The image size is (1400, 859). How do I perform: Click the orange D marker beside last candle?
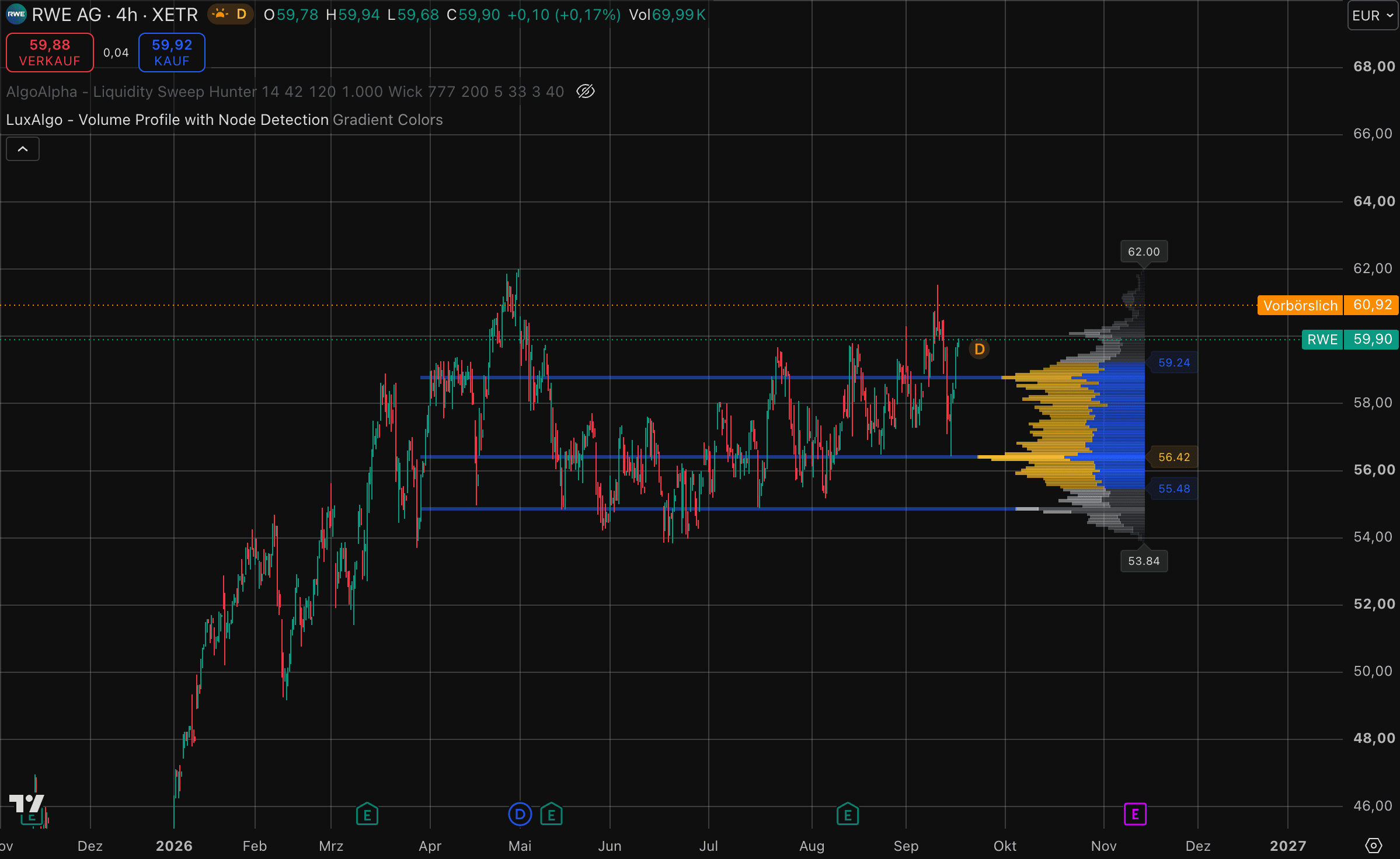point(979,349)
